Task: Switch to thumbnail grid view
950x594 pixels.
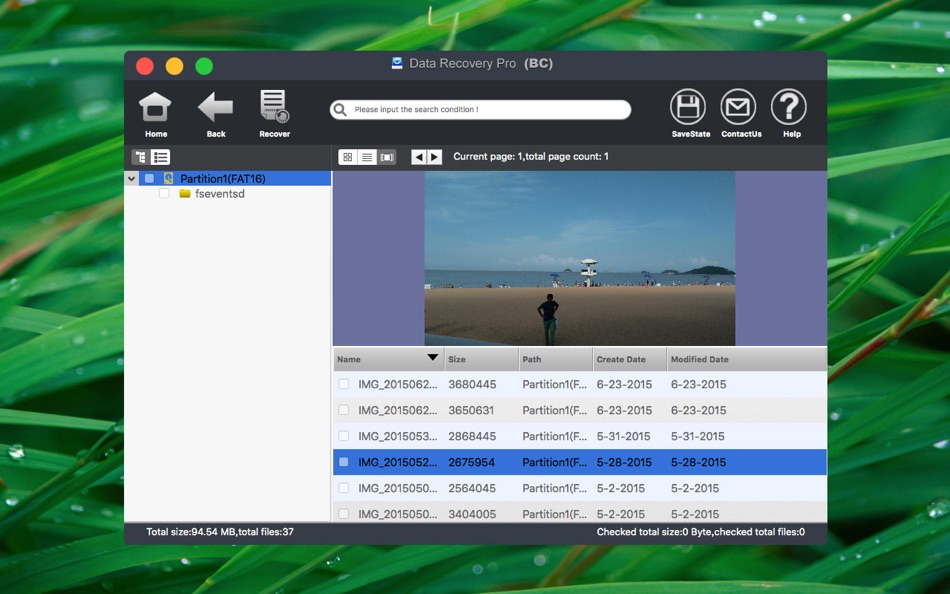Action: pos(347,157)
